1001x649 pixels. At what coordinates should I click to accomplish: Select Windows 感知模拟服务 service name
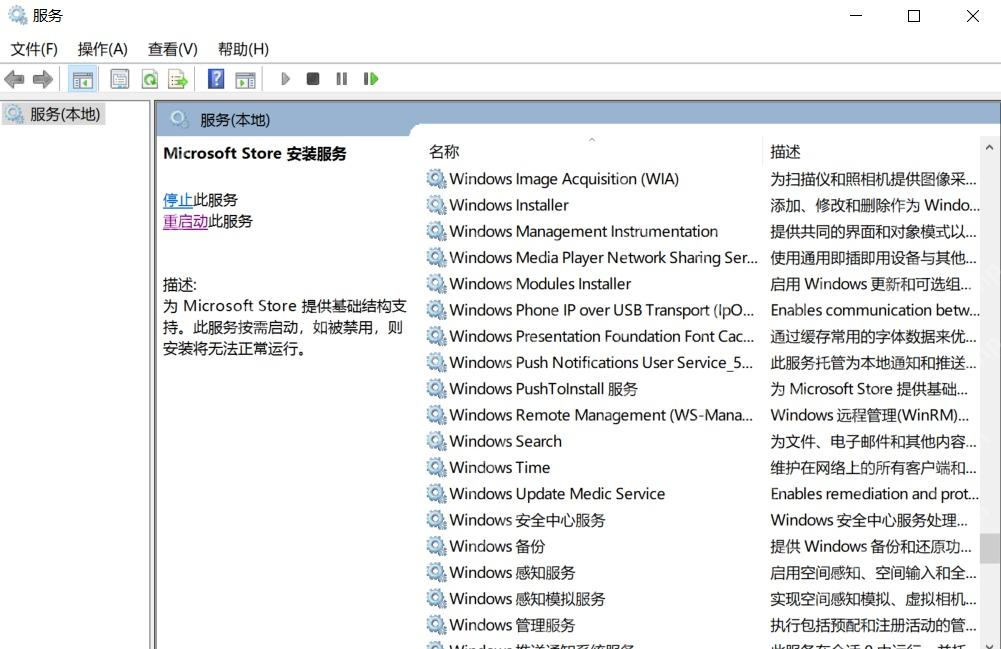pyautogui.click(x=527, y=599)
